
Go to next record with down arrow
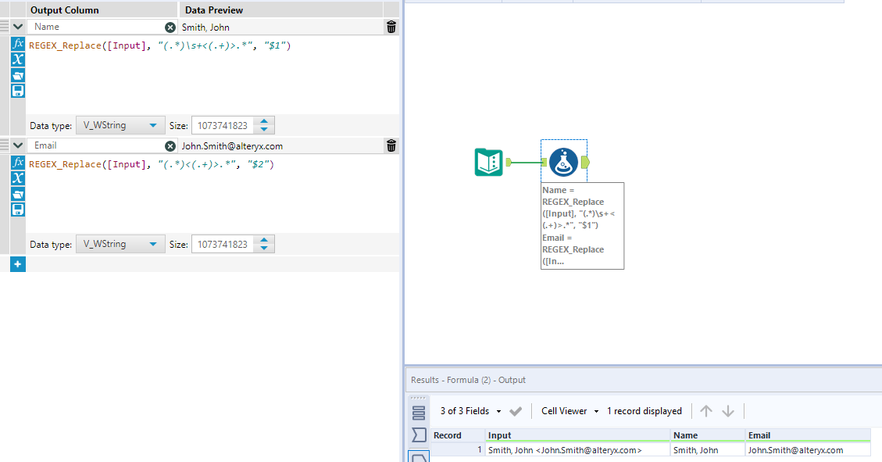728,411
